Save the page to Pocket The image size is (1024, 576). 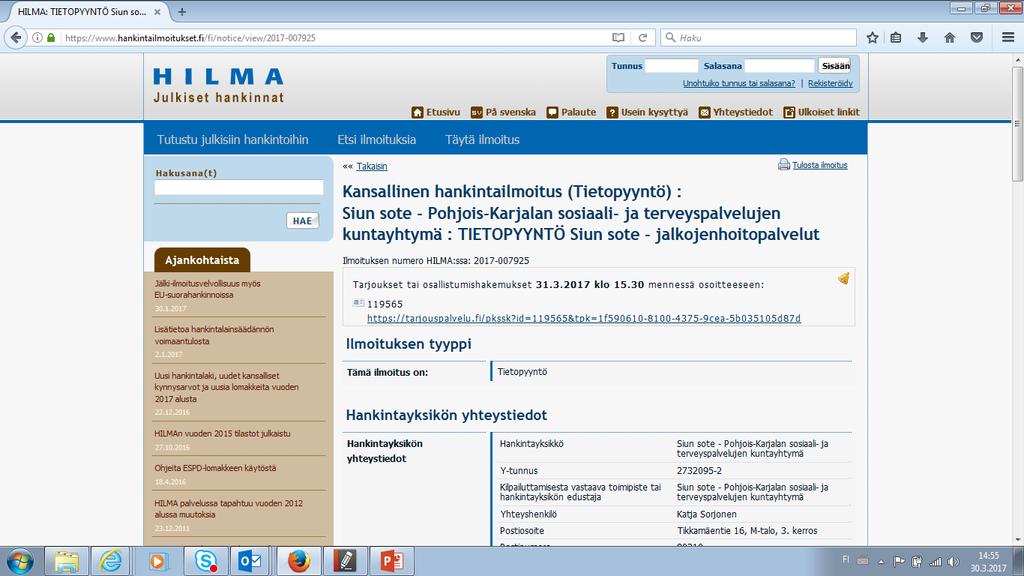pos(976,38)
